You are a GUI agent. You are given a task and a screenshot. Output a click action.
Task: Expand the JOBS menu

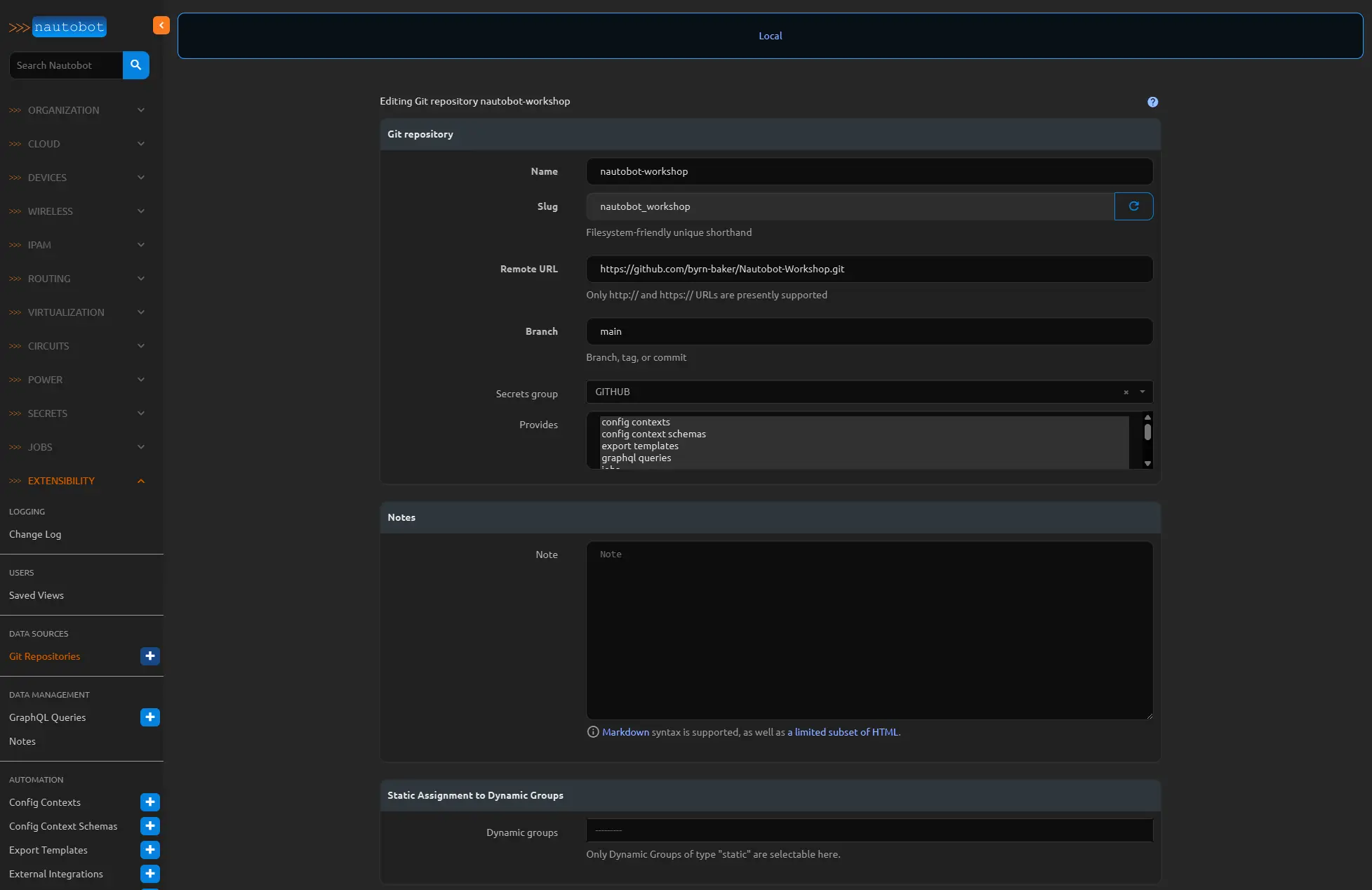tap(77, 447)
